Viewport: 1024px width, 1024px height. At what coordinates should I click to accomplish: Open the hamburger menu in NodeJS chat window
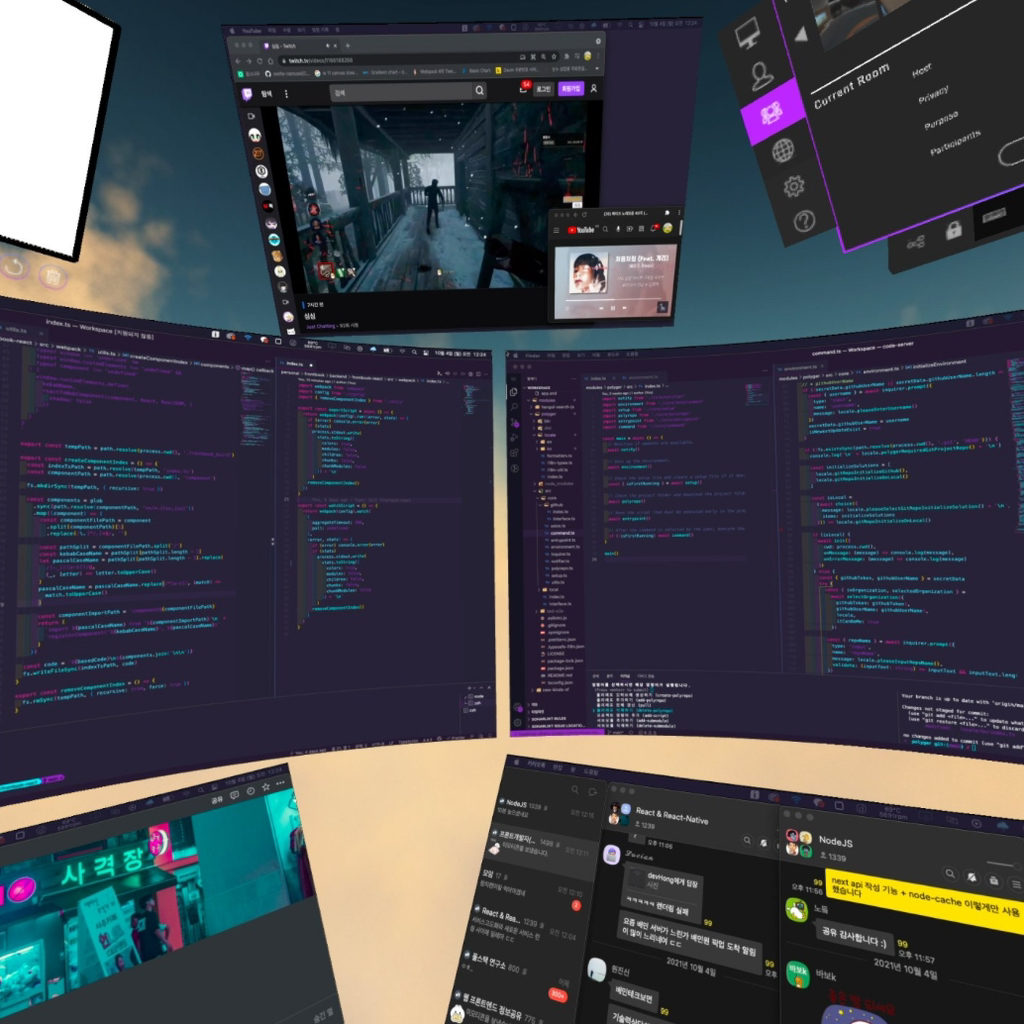coord(1016,884)
